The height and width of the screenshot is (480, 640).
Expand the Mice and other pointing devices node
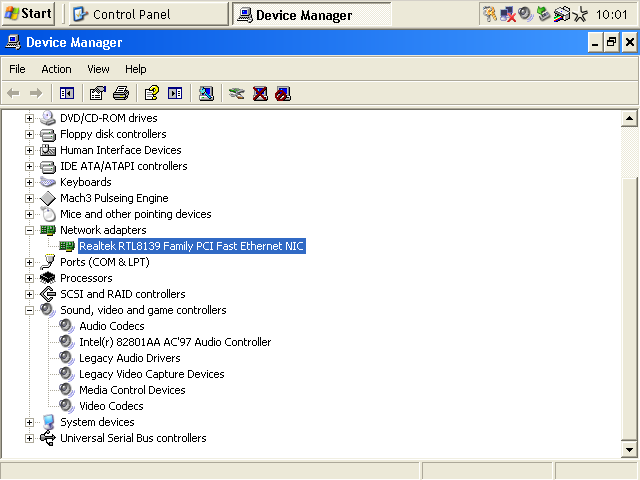(x=29, y=214)
